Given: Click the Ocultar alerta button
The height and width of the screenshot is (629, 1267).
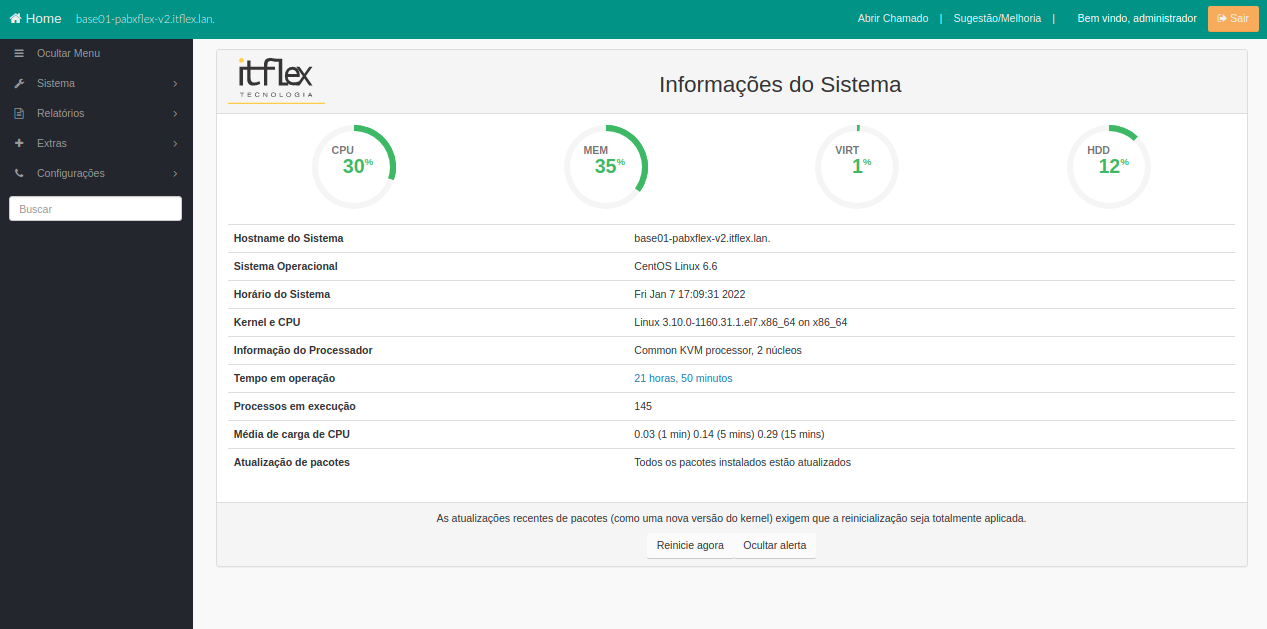Looking at the screenshot, I should click(x=774, y=546).
